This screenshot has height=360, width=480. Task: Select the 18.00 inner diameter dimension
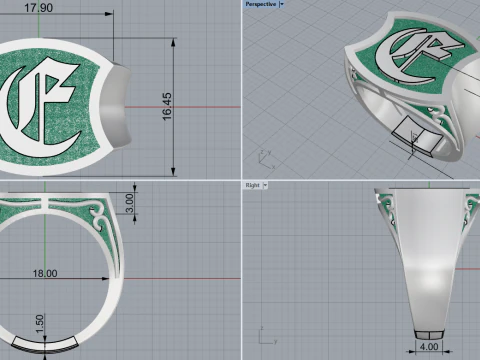coord(45,274)
